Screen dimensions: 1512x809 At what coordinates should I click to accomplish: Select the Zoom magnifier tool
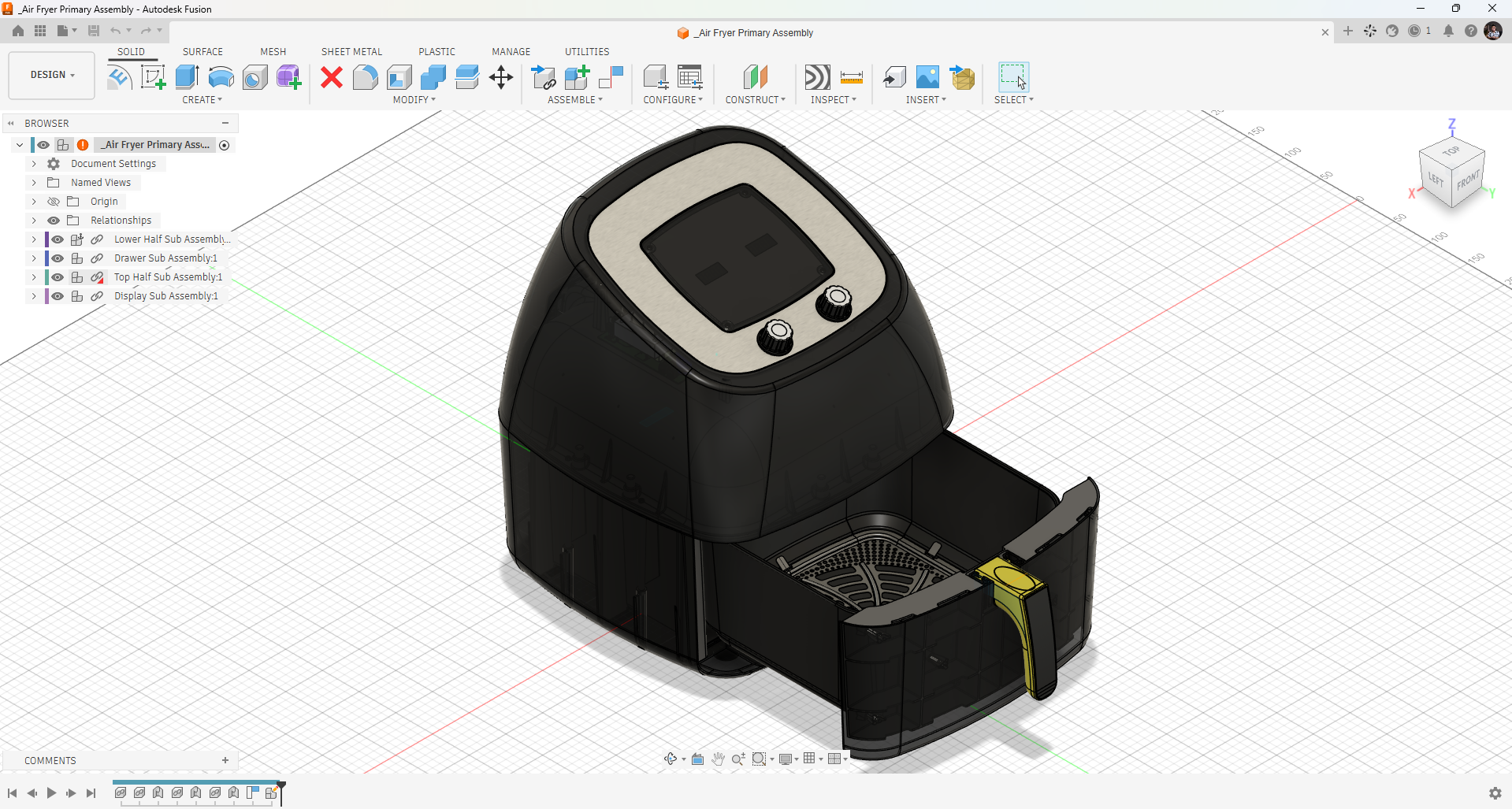click(x=738, y=759)
